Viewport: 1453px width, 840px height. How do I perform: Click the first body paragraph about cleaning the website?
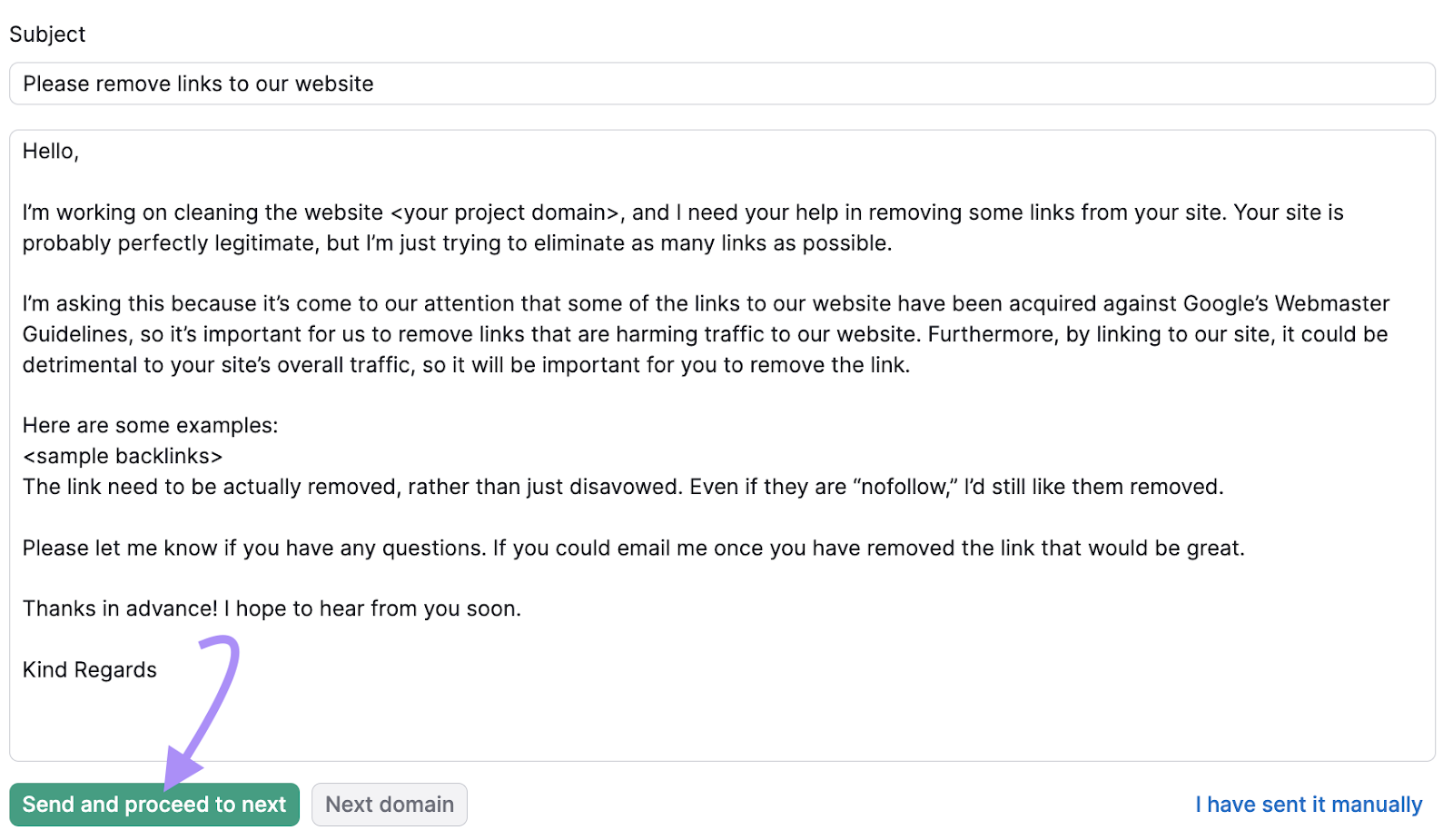click(636, 227)
